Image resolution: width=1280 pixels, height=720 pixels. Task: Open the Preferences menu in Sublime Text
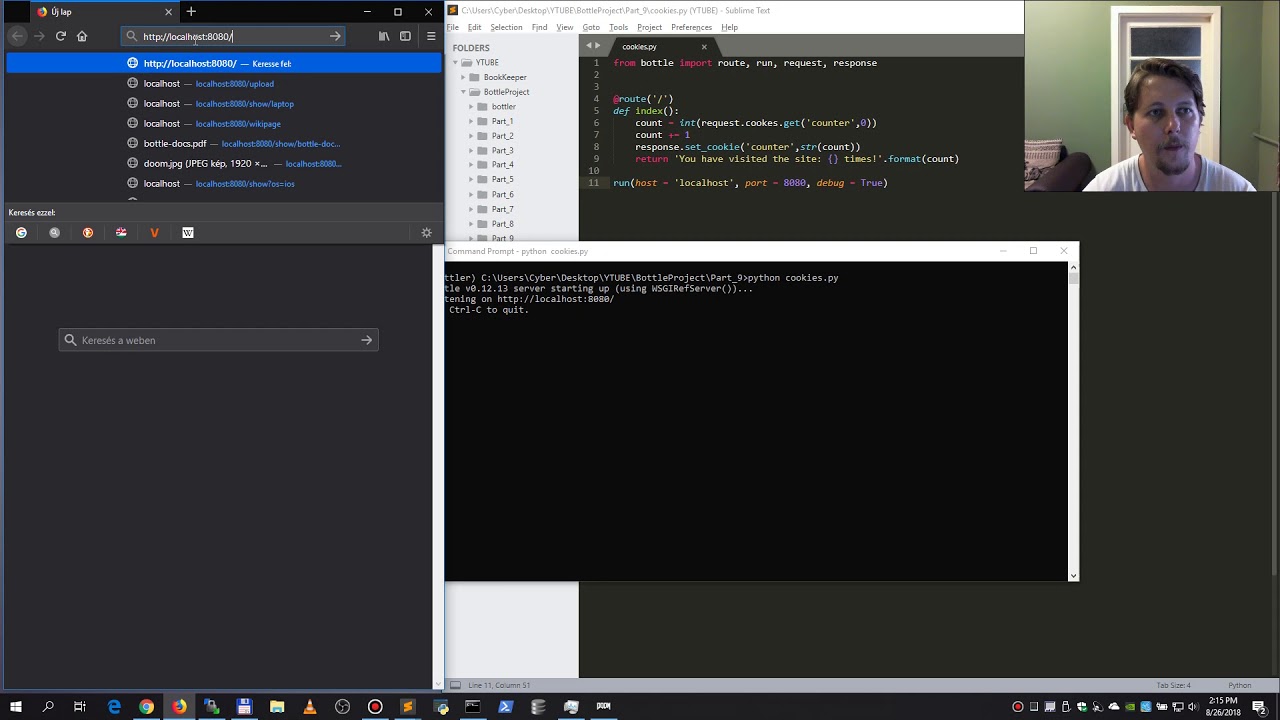(x=691, y=27)
